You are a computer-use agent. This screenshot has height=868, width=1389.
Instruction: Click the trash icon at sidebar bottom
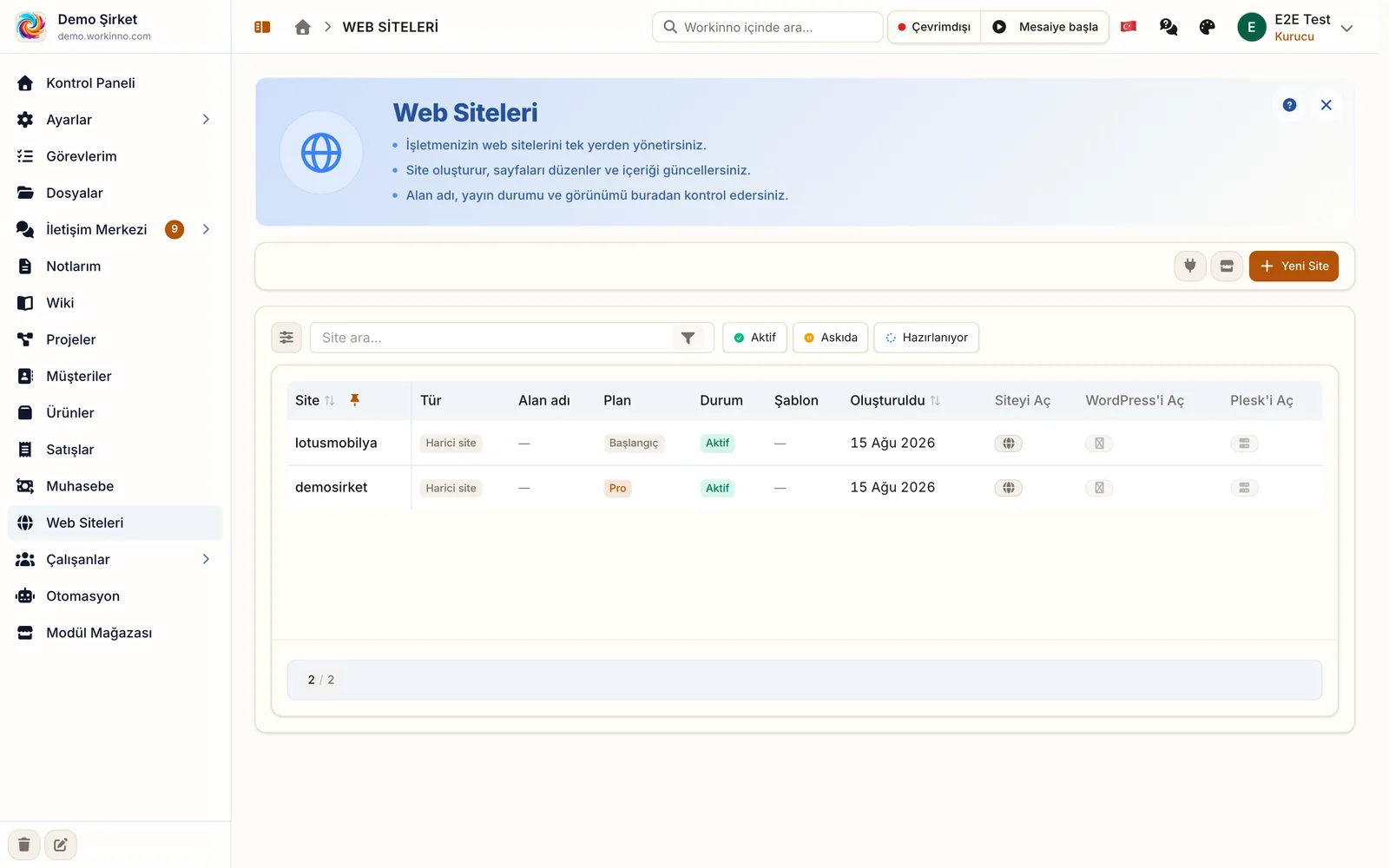click(x=24, y=845)
